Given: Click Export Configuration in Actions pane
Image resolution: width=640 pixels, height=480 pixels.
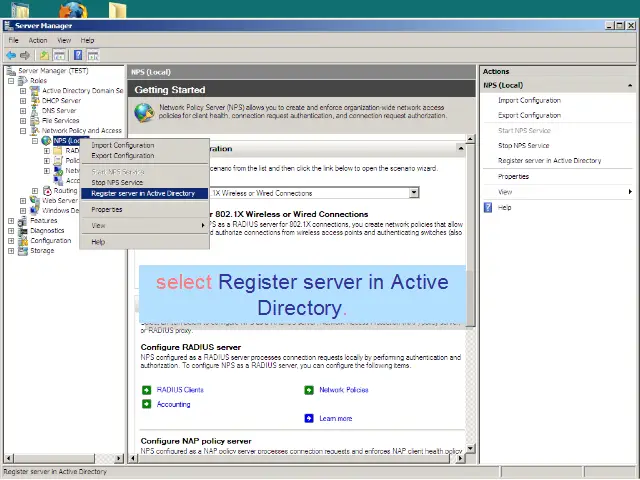Looking at the screenshot, I should (529, 116).
